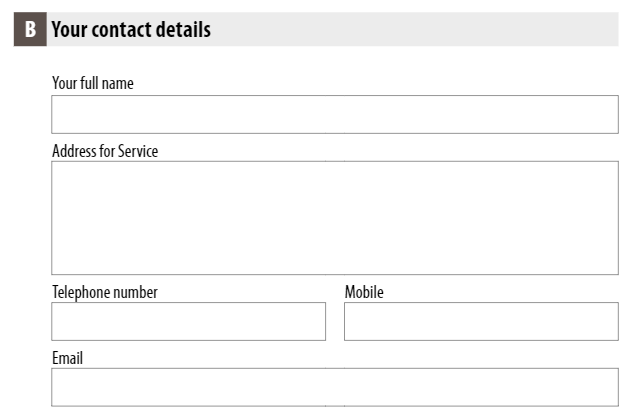Image resolution: width=635 pixels, height=411 pixels.
Task: Focus the Telephone number field
Action: 188,322
